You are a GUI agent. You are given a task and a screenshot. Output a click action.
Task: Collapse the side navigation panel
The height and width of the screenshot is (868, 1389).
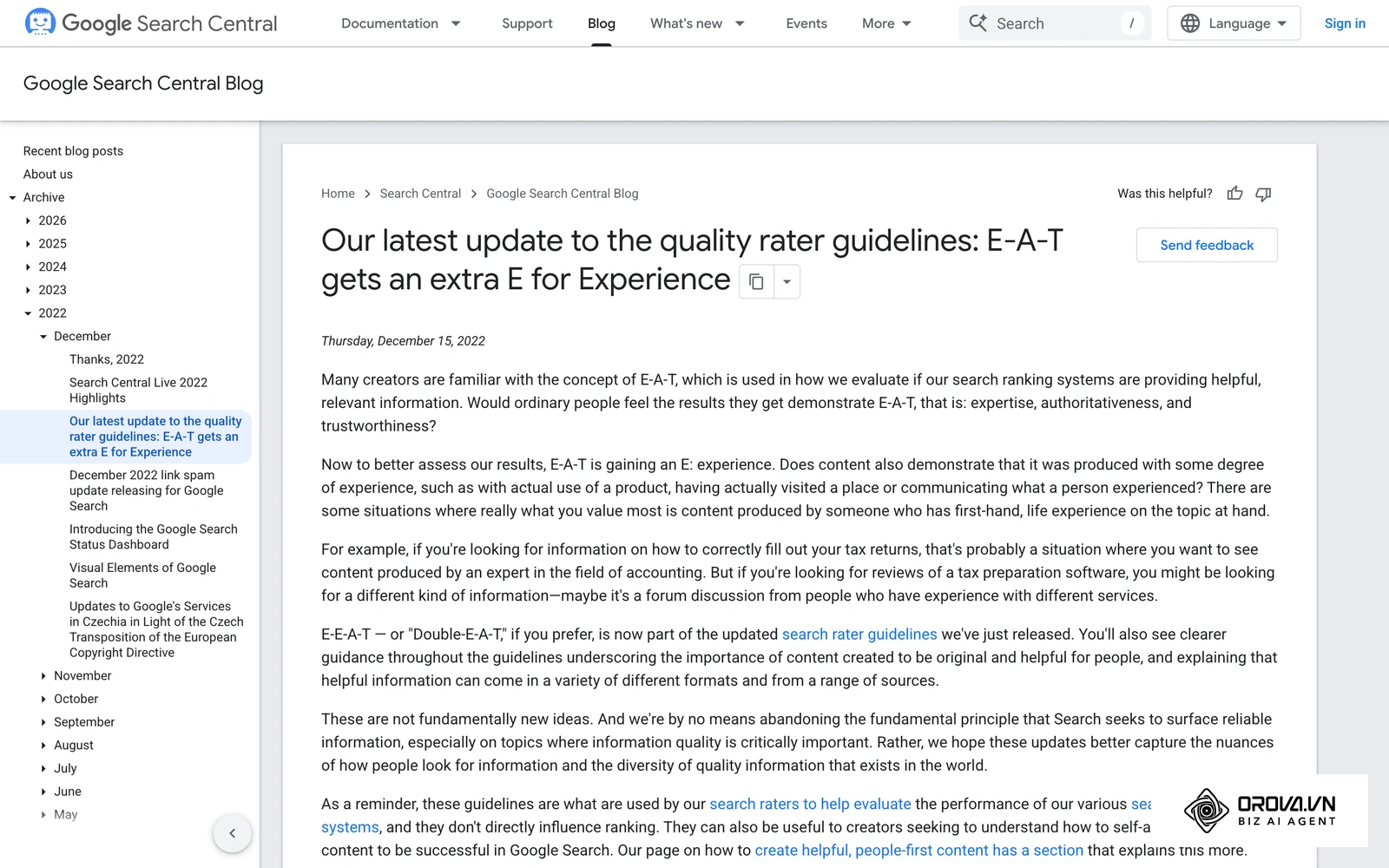click(232, 833)
